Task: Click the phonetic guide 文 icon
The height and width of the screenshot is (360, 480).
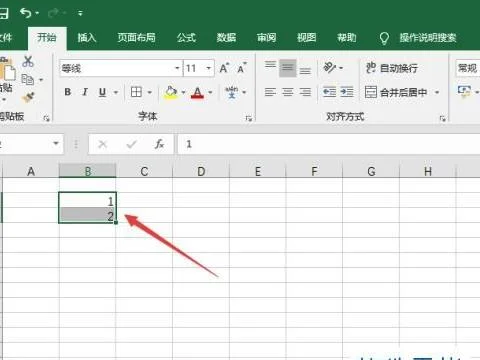Action: (x=232, y=92)
